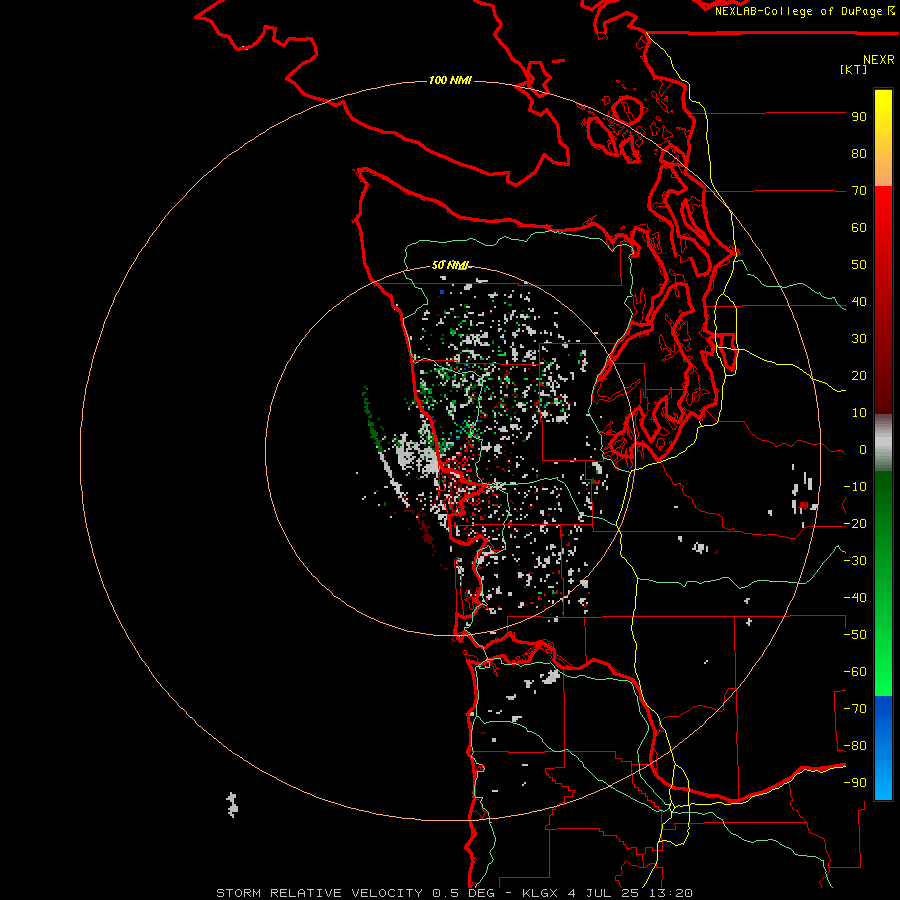Pick the bright red segment of the velocity color bar
The width and height of the screenshot is (900, 900).
[883, 300]
